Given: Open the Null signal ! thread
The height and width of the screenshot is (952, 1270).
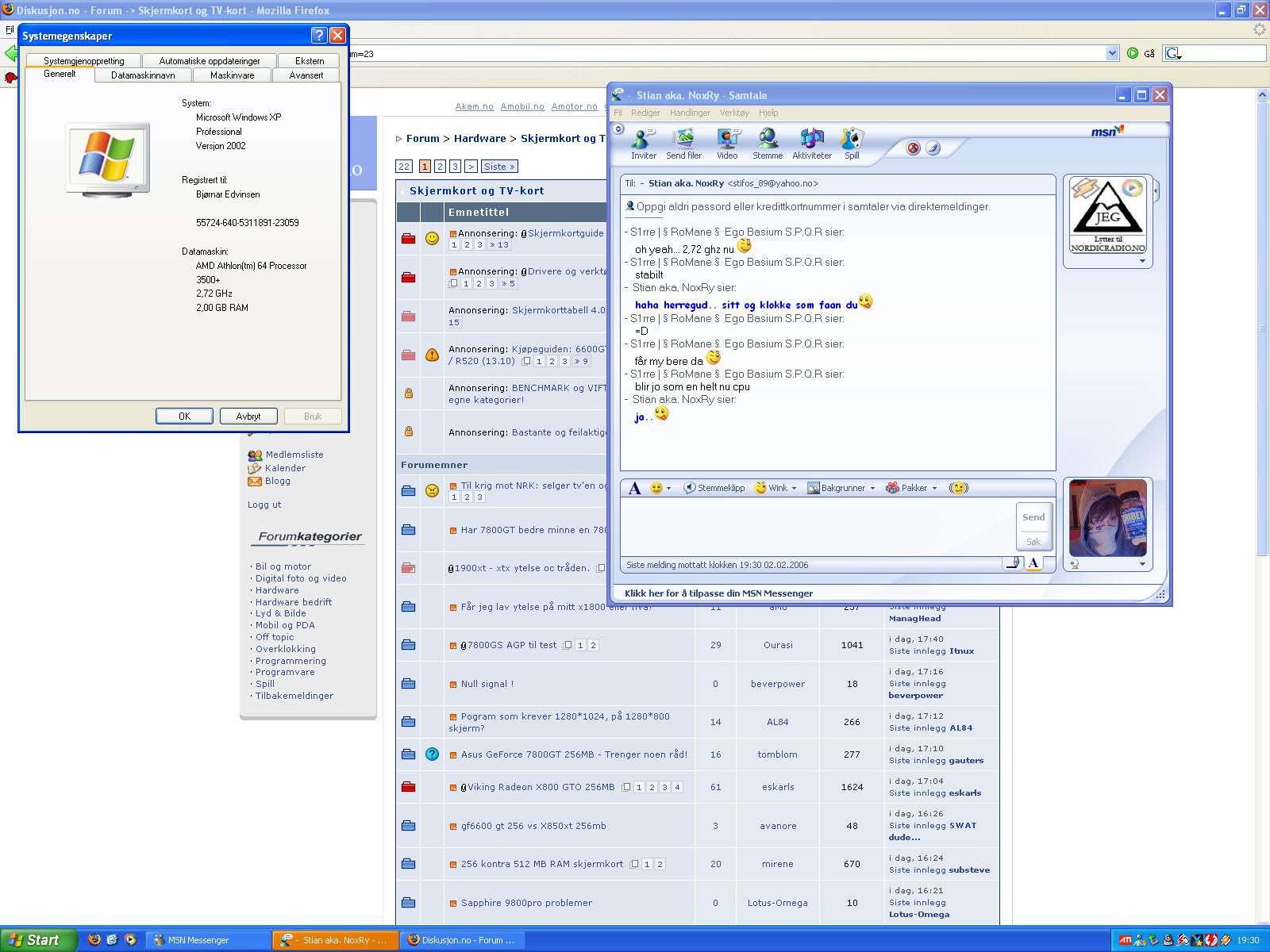Looking at the screenshot, I should (x=487, y=684).
